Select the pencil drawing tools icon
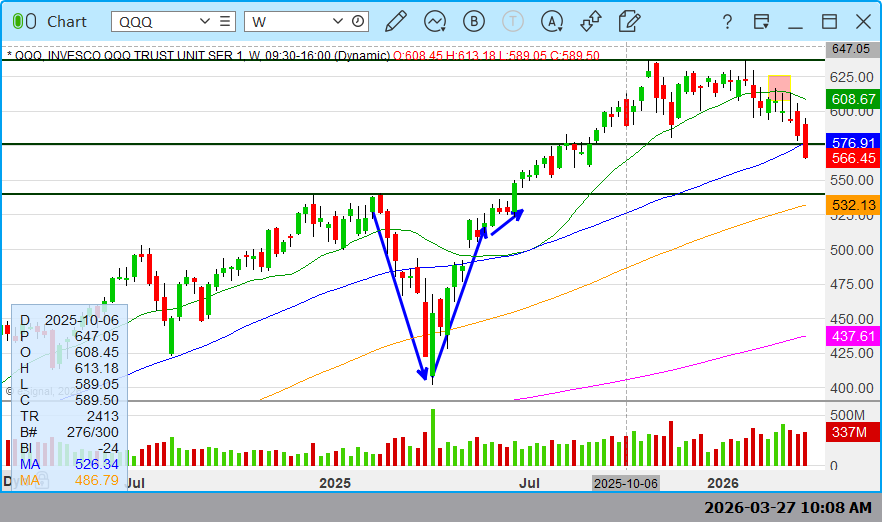 click(x=396, y=21)
